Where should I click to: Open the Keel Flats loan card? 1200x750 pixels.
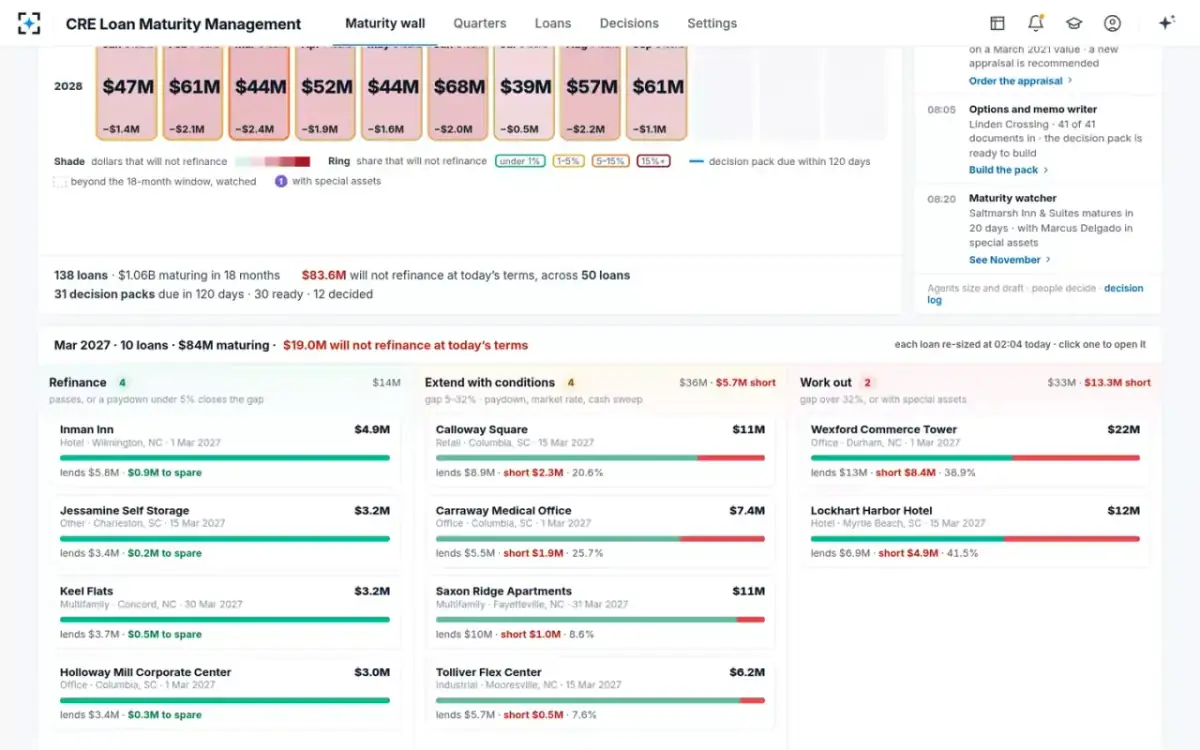(x=225, y=612)
